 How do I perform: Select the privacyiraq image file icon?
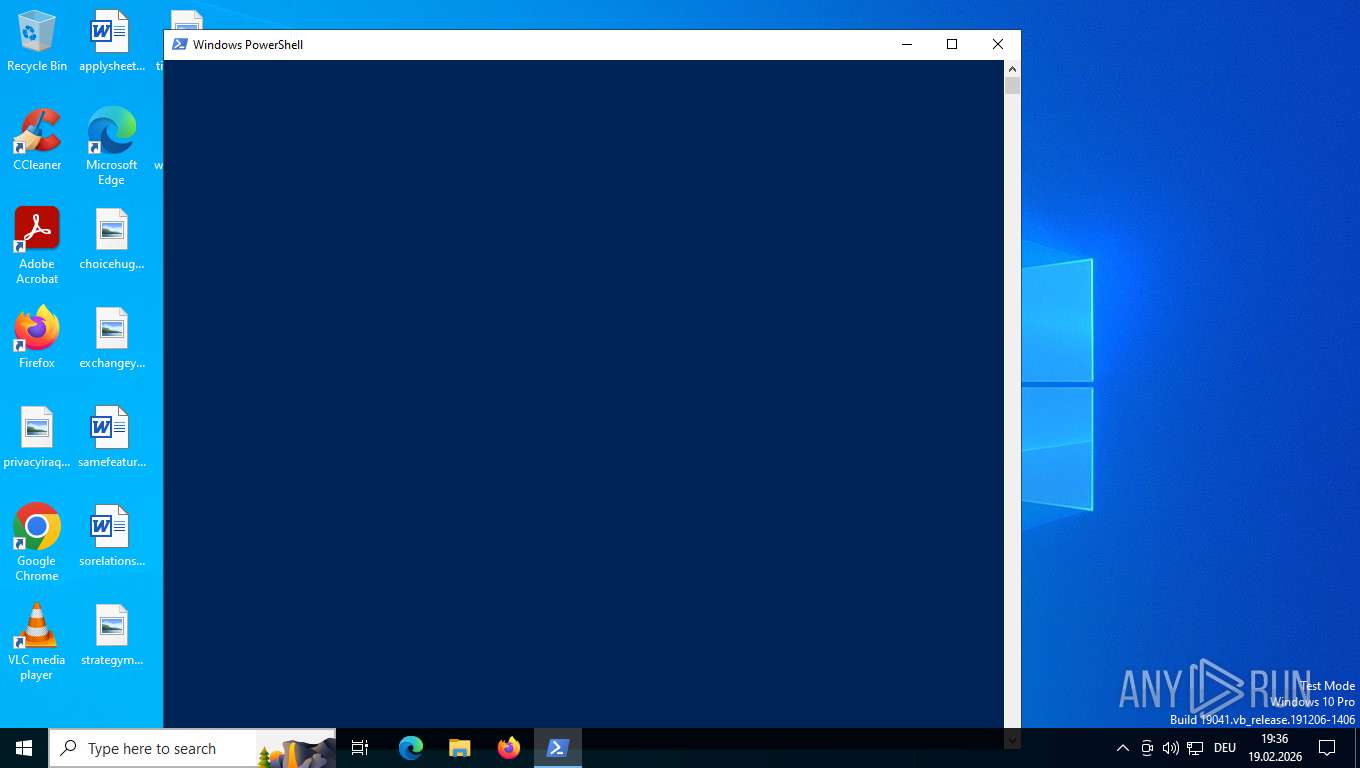click(37, 437)
